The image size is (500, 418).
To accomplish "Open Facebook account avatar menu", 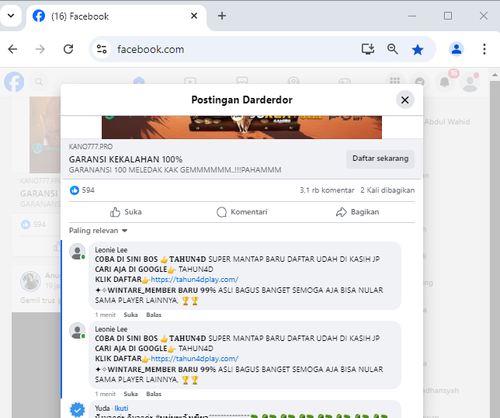I will [470, 82].
